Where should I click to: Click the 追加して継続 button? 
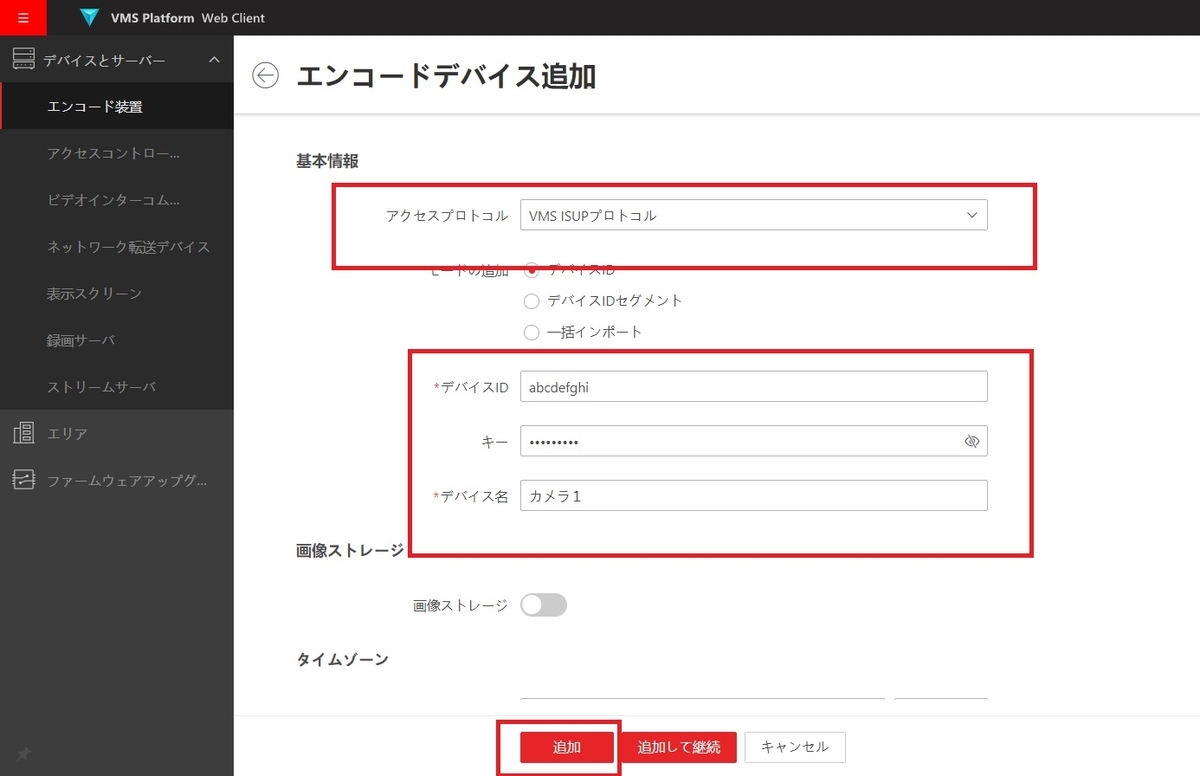(678, 747)
